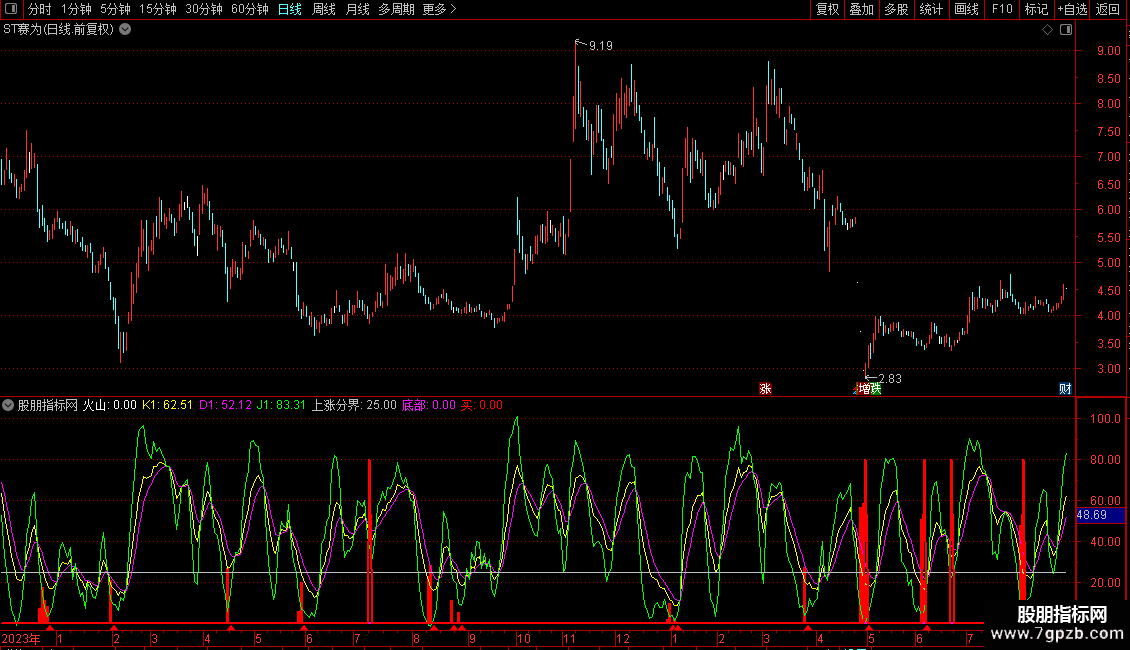1130x650 pixels.
Task: Click the 2023年 label on time axis
Action: point(21,638)
